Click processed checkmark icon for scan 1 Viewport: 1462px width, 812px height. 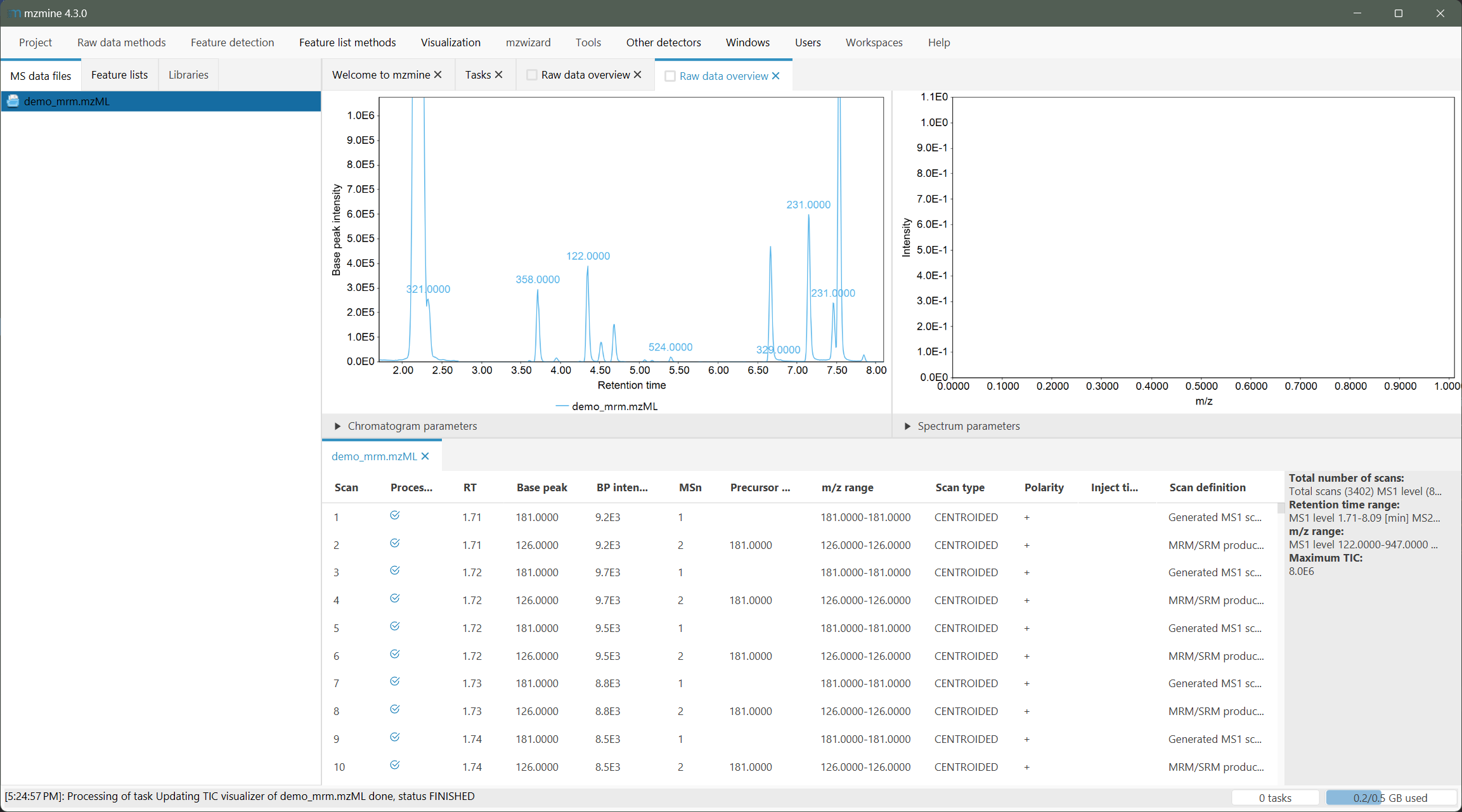[394, 515]
